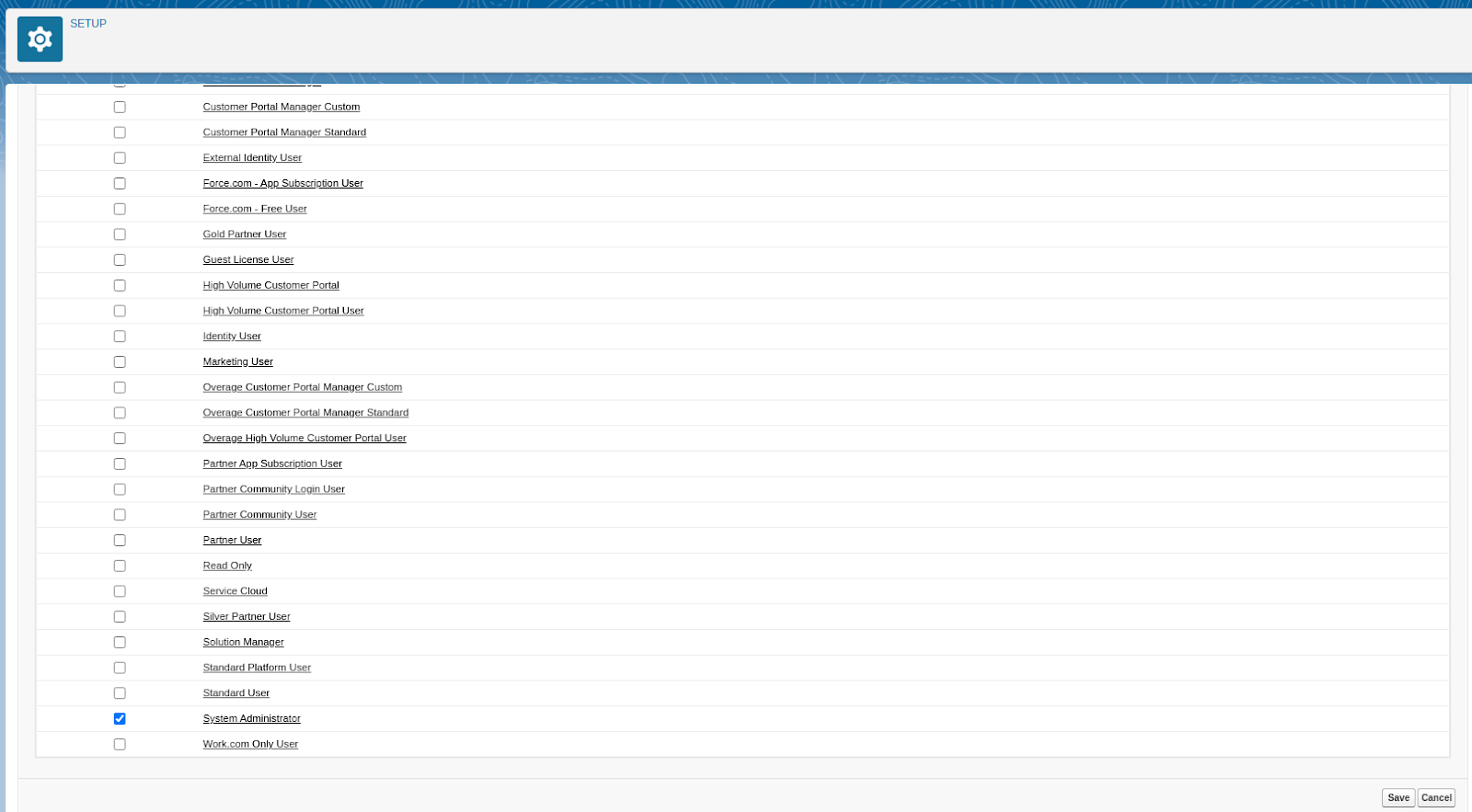Select the Partner User checkbox
This screenshot has height=812, width=1472.
click(120, 541)
